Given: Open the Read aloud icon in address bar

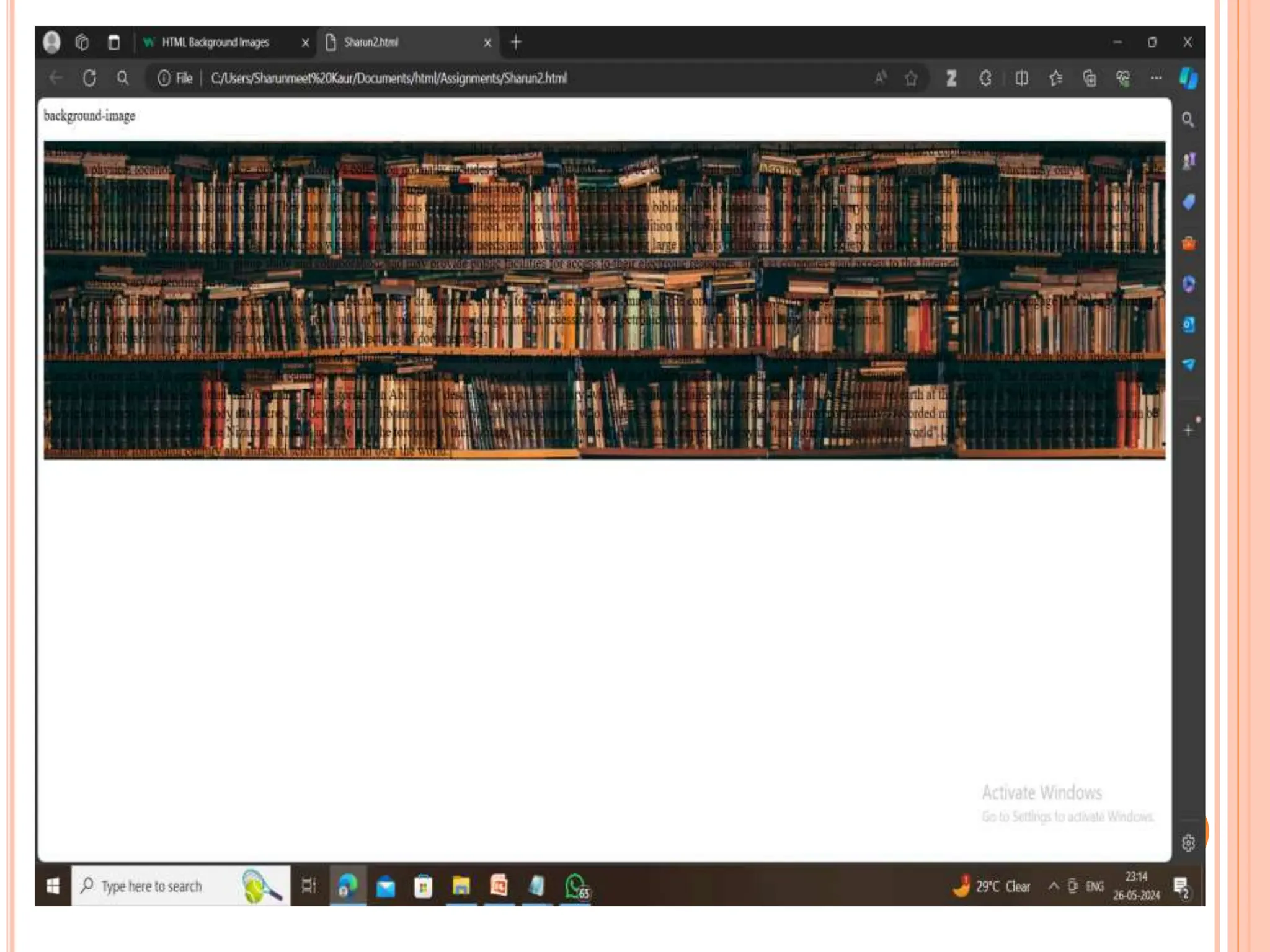Looking at the screenshot, I should (880, 78).
